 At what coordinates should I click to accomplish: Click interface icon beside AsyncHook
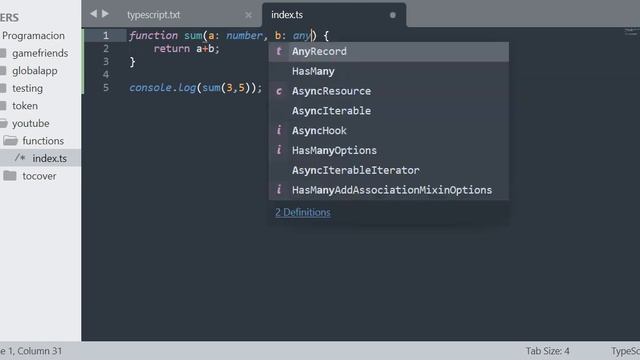[x=279, y=131]
